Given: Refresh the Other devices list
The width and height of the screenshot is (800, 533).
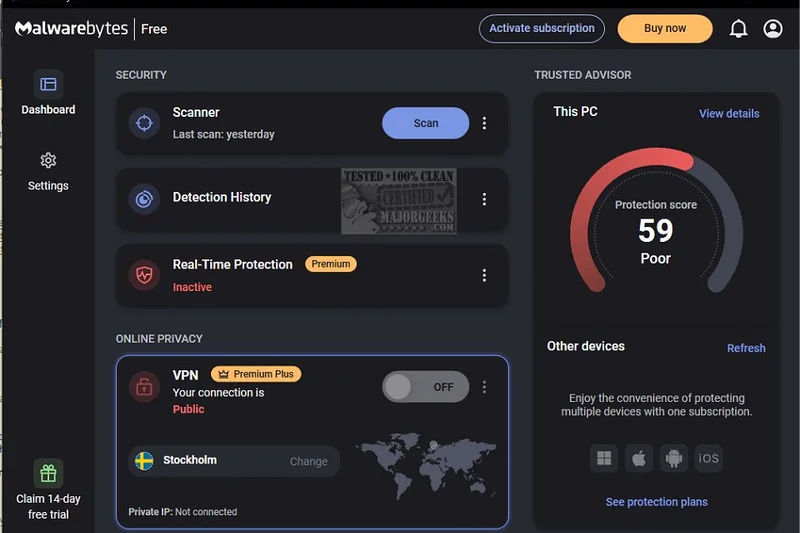Looking at the screenshot, I should tap(746, 348).
